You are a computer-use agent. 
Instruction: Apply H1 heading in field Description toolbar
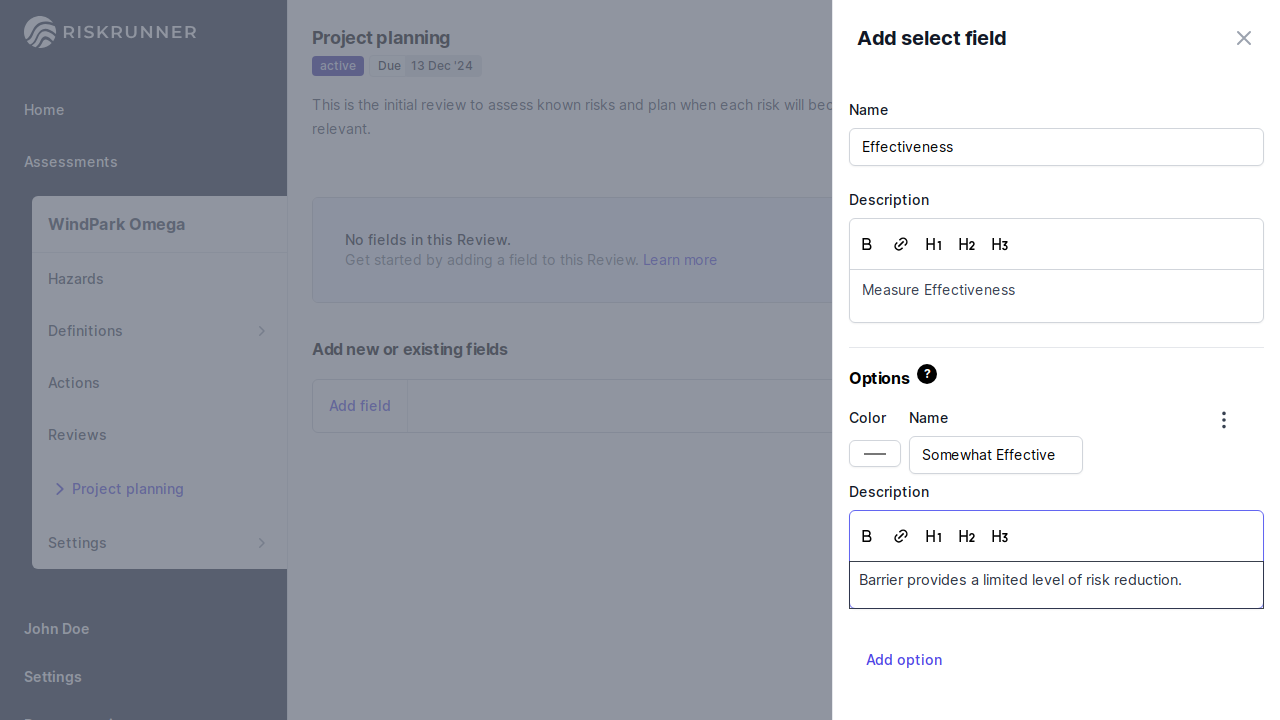pyautogui.click(x=933, y=244)
